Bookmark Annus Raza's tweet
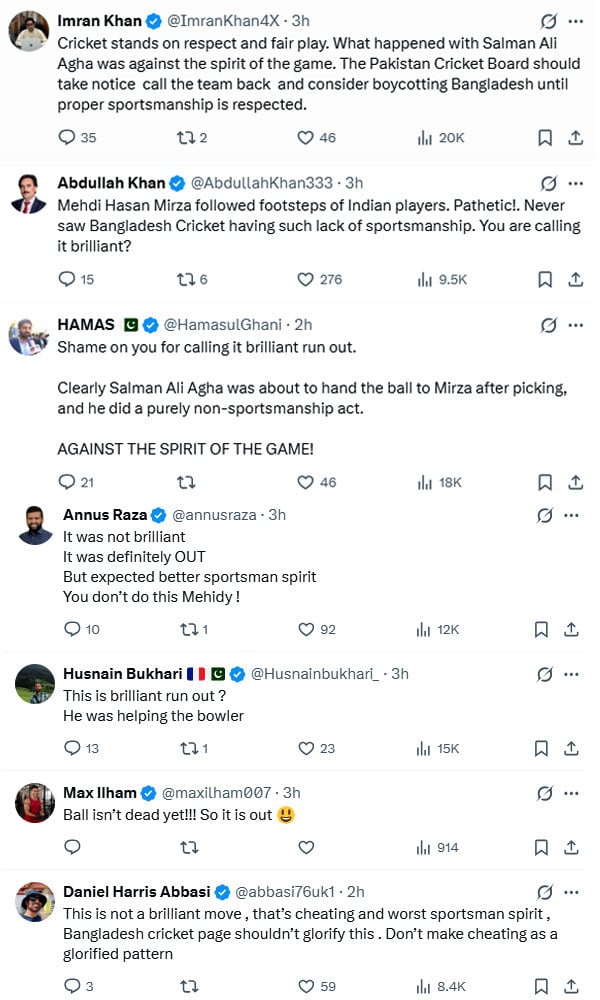Viewport: 600px width, 1000px height. [541, 630]
